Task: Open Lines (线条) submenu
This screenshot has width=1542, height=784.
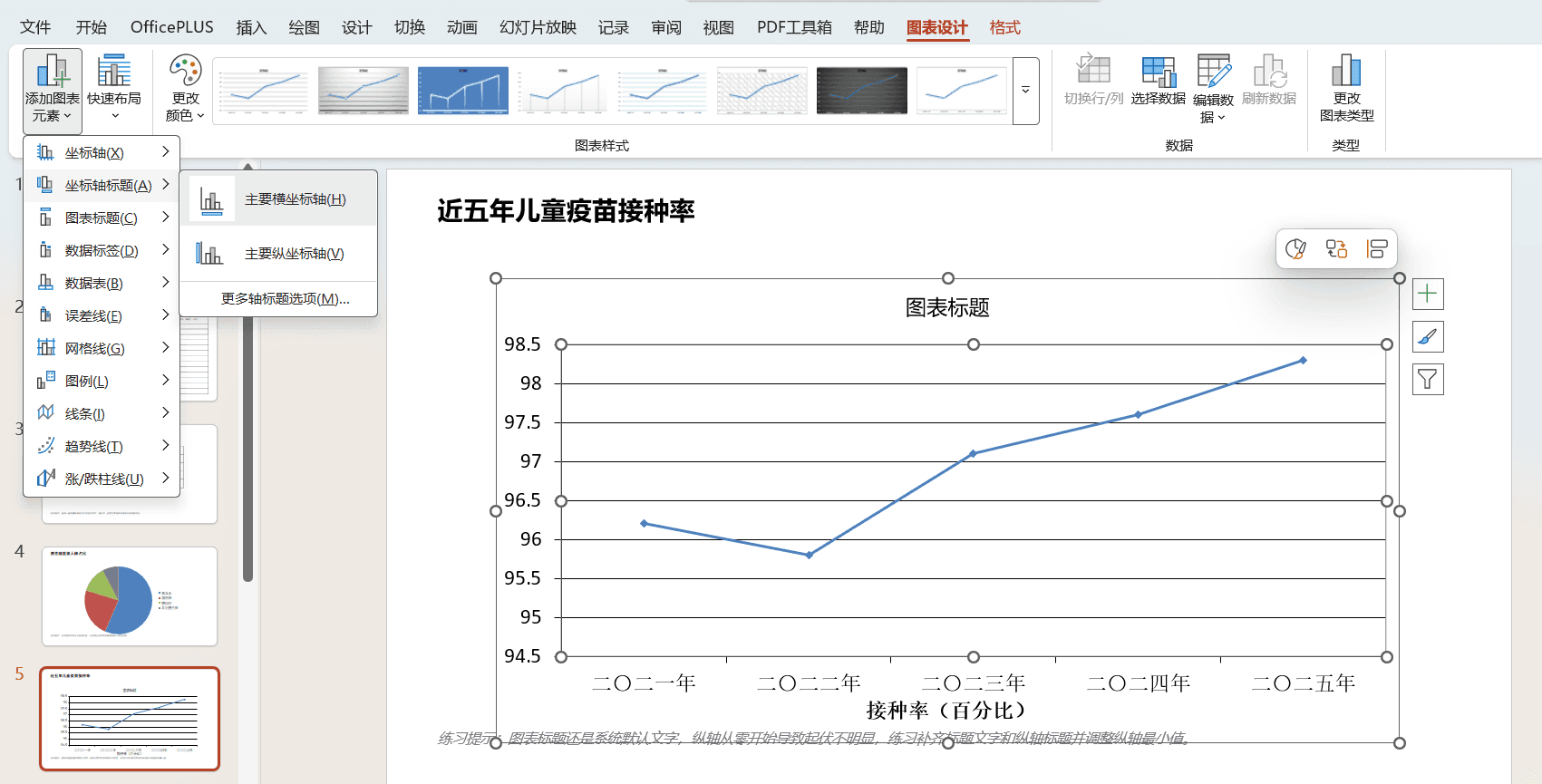Action: point(102,413)
